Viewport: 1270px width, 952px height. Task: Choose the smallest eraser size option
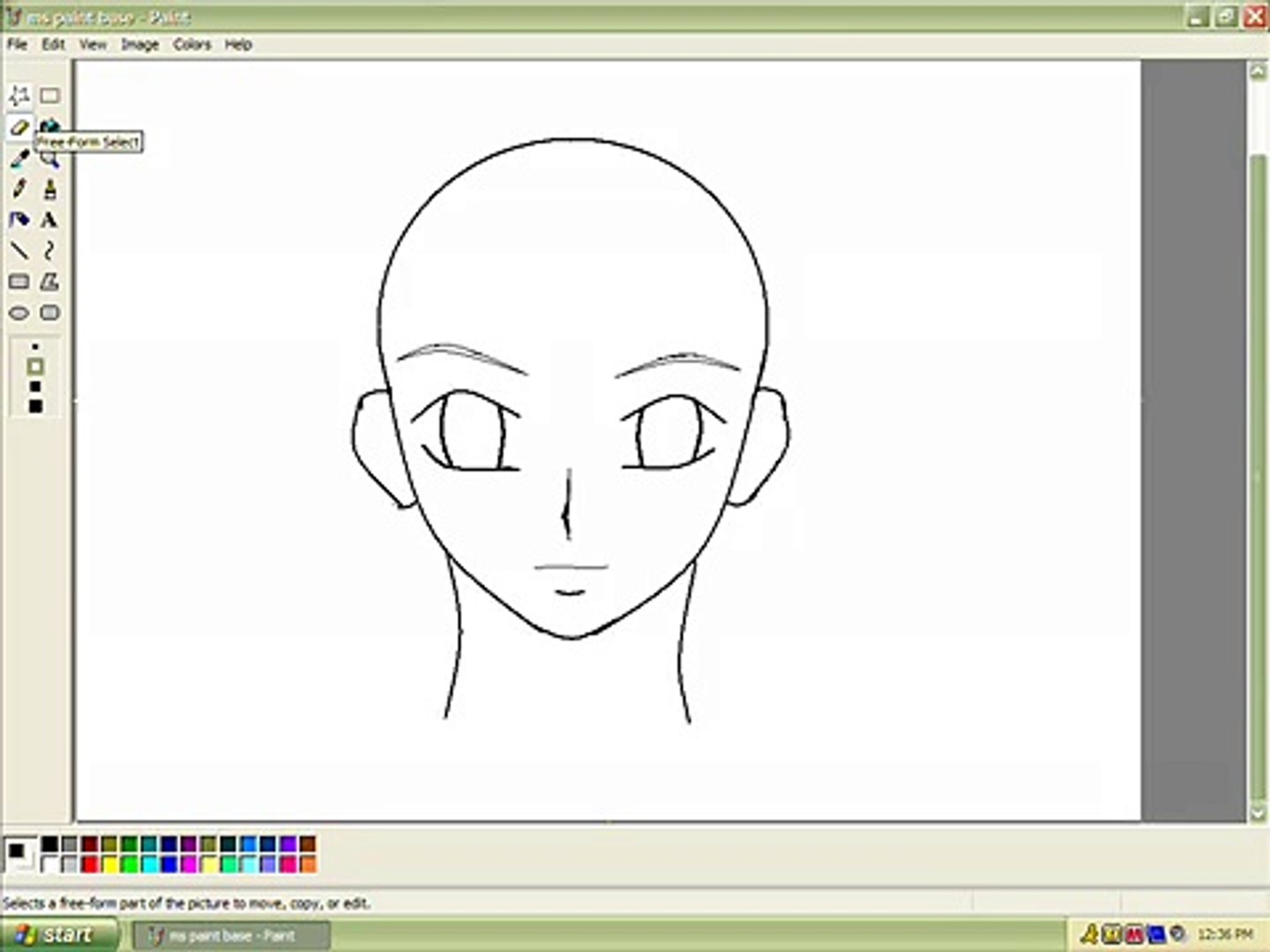[35, 346]
